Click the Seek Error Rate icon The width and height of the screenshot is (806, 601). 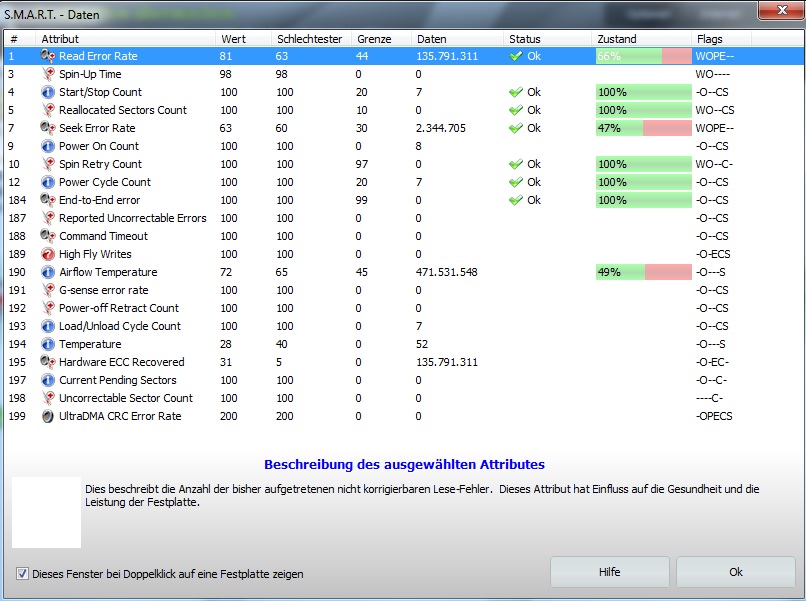[48, 128]
